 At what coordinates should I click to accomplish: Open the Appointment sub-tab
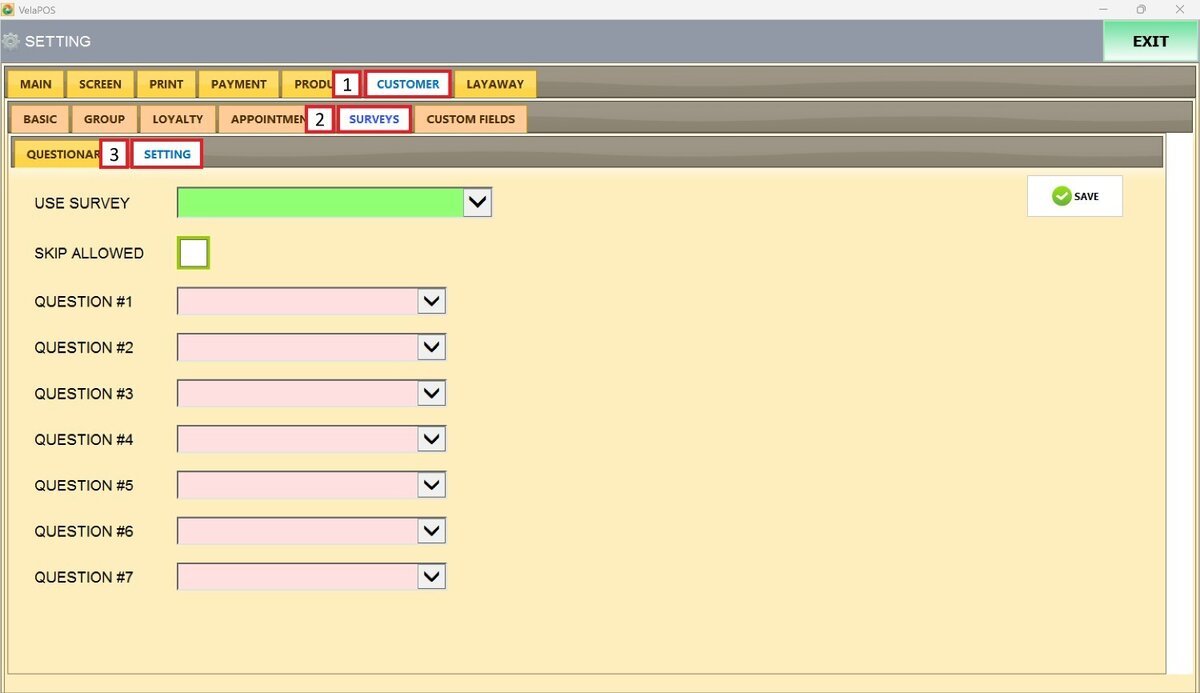(x=263, y=119)
